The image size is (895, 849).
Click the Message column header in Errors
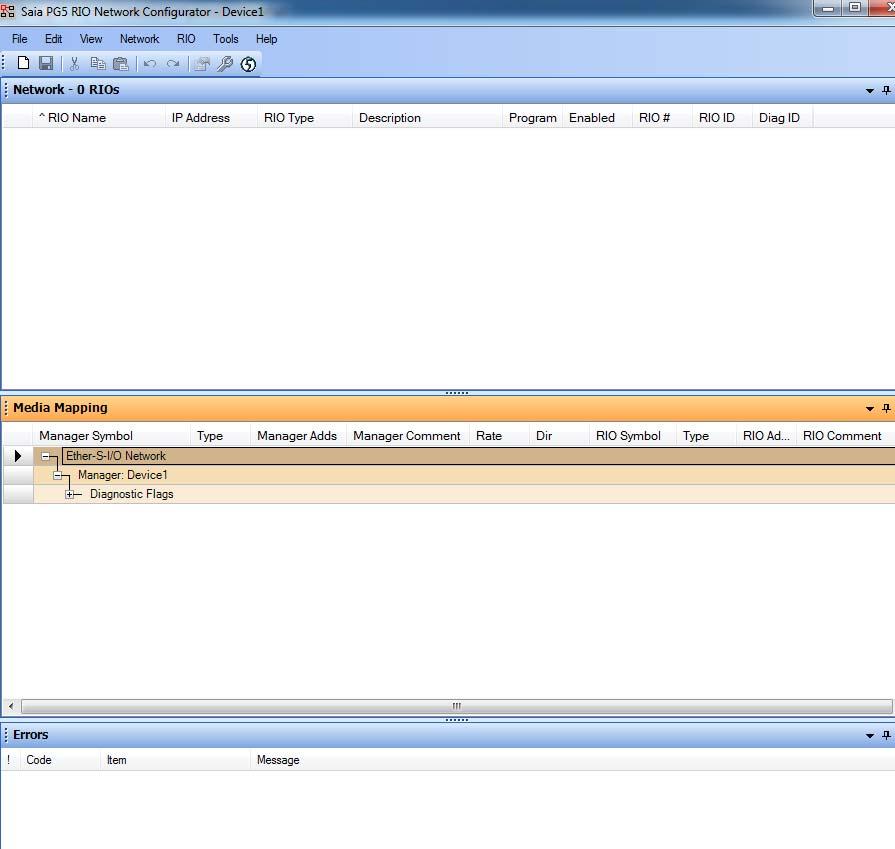572,760
